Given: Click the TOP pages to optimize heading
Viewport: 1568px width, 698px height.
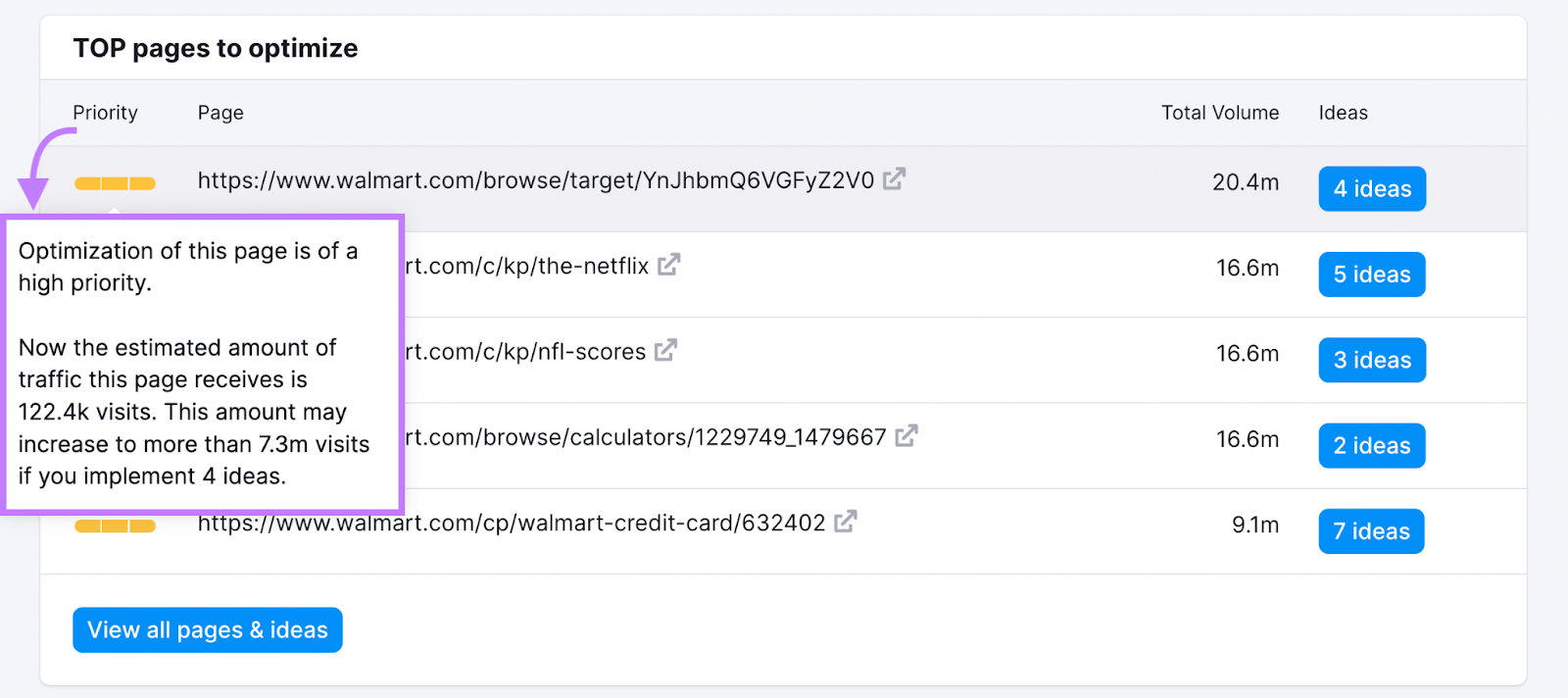Looking at the screenshot, I should [x=216, y=48].
